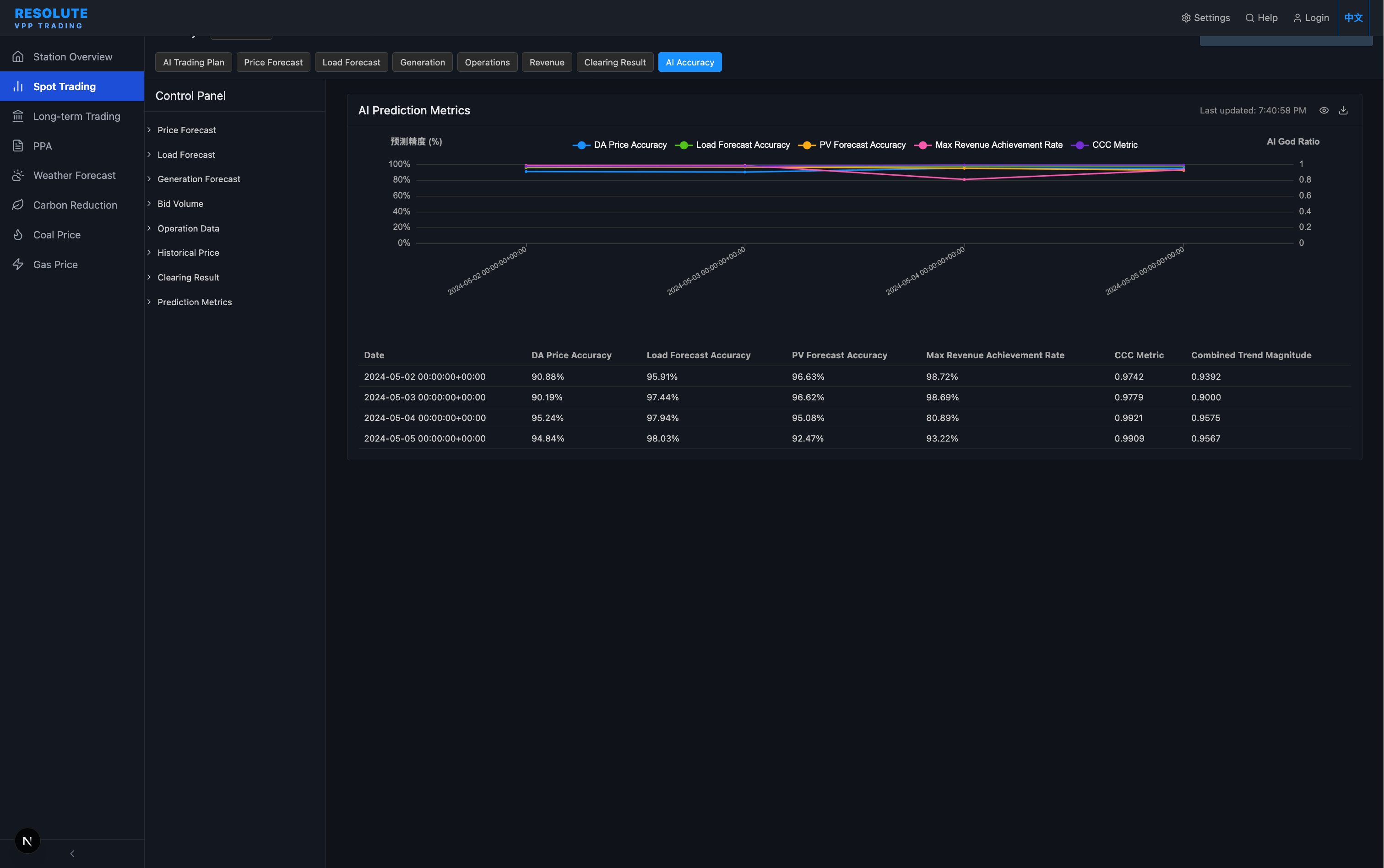Click the Weather Forecast cloud-sun icon

coord(18,175)
